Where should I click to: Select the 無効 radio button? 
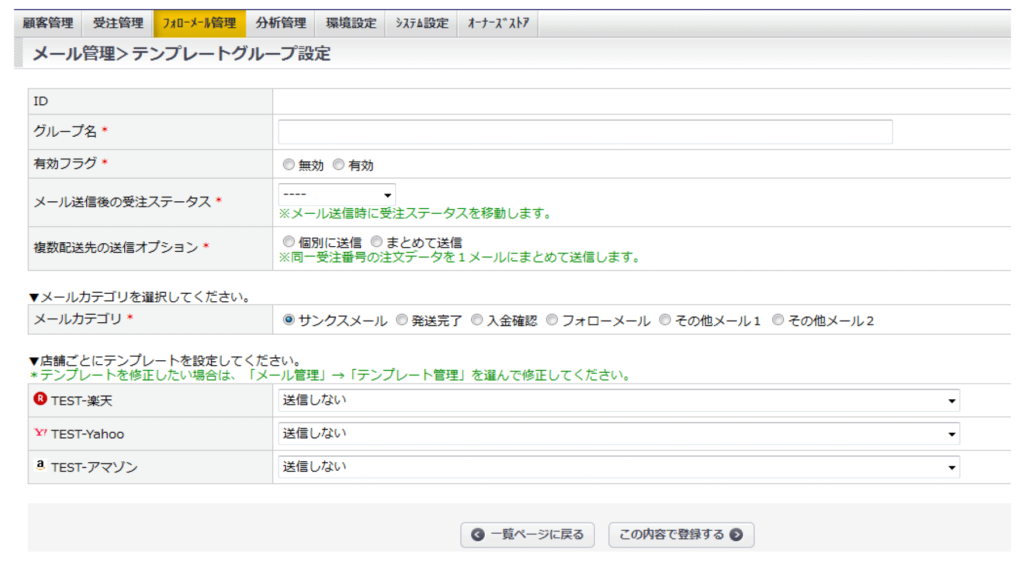coord(289,165)
